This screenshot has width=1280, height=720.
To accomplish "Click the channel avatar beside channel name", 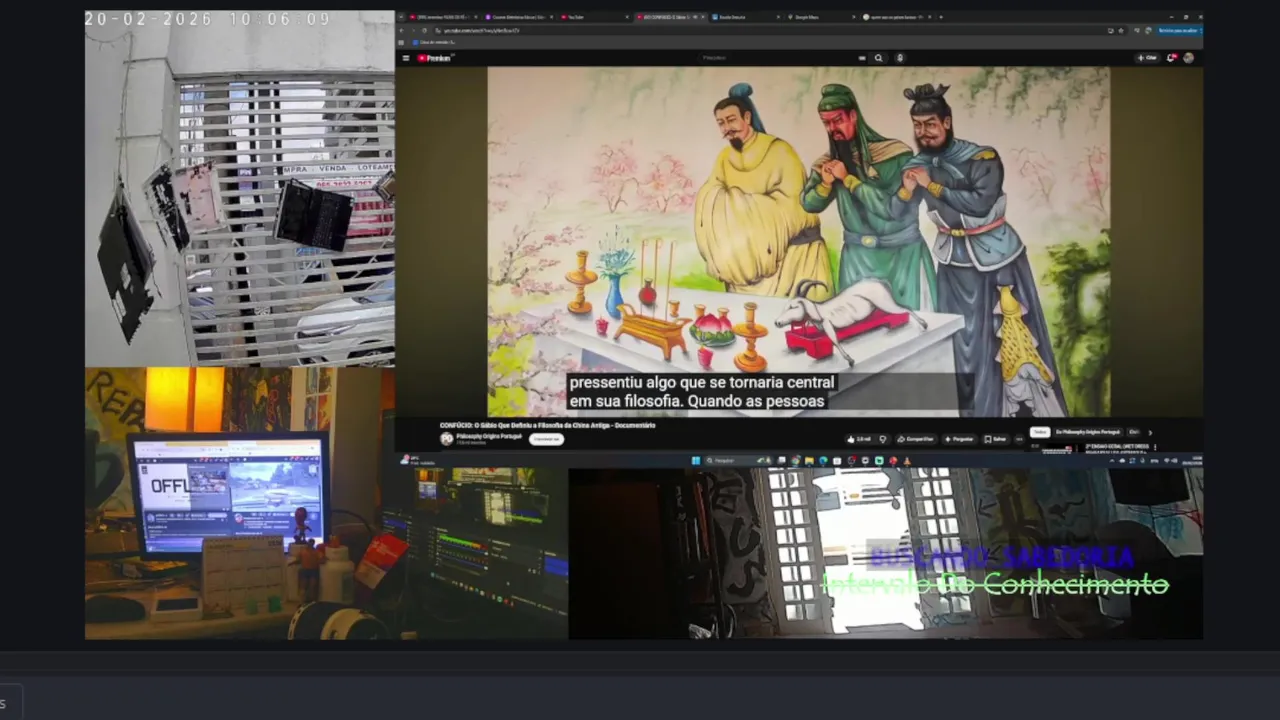I will 446,439.
